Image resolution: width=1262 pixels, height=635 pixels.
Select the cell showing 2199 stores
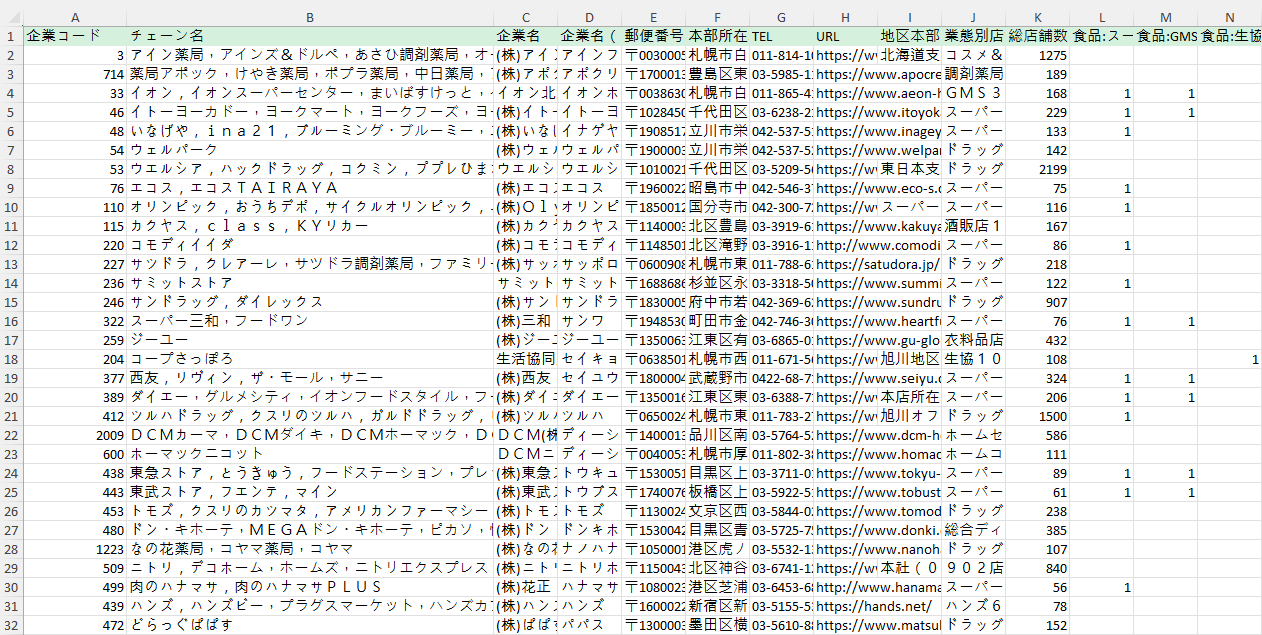pos(1037,169)
